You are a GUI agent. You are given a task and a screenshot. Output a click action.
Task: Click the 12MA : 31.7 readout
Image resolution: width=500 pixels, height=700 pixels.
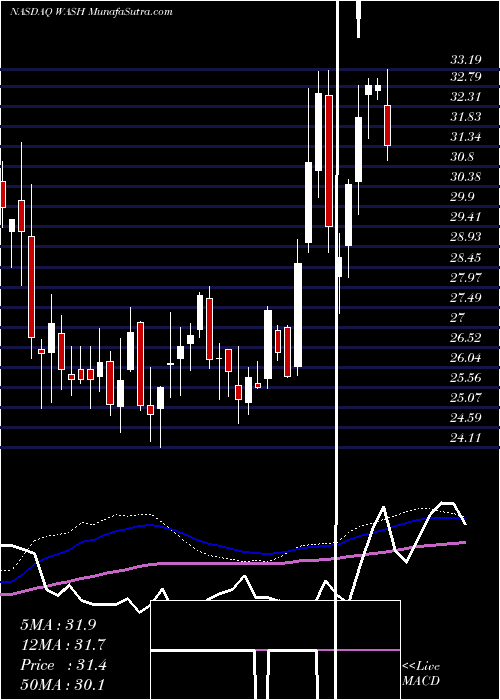pyautogui.click(x=63, y=645)
